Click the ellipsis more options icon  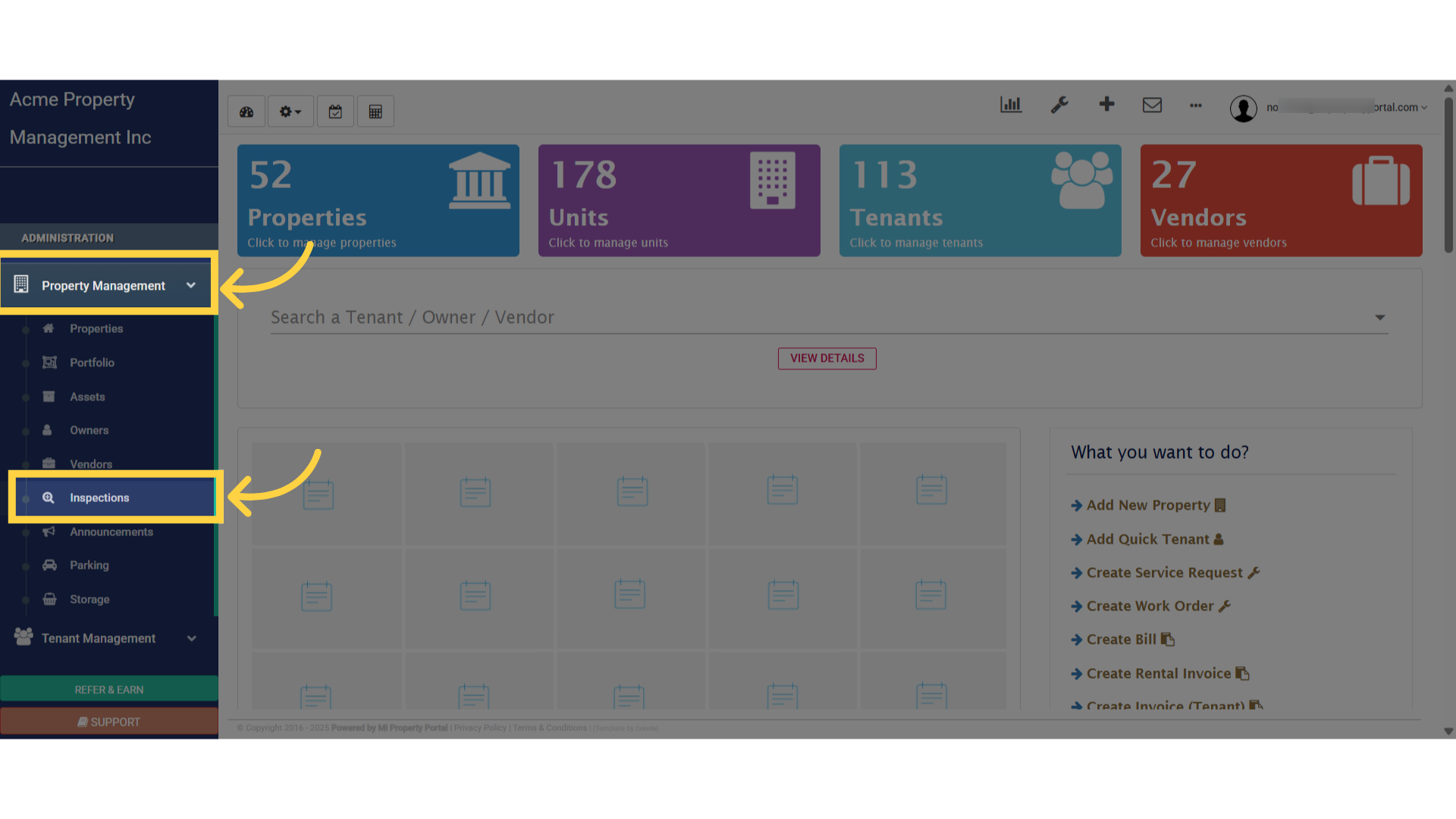pos(1196,106)
